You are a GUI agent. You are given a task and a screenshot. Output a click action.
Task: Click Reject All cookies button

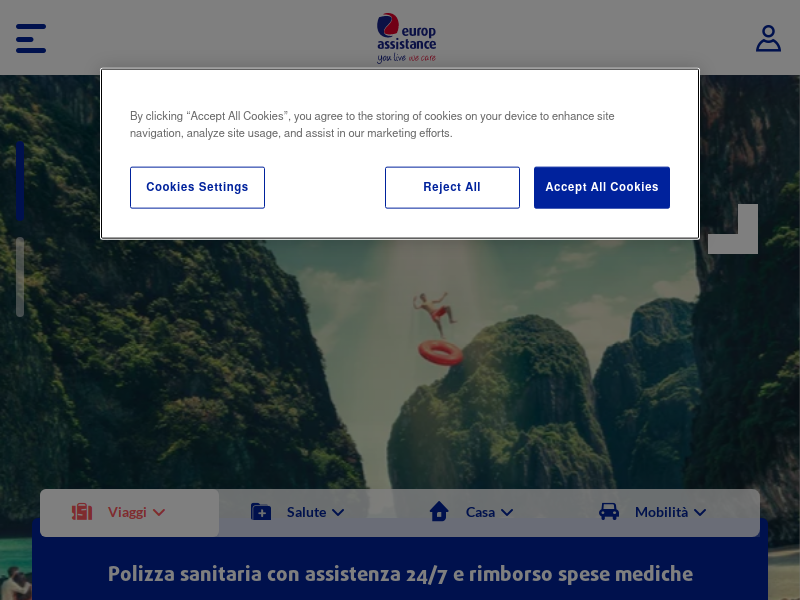[x=453, y=187]
